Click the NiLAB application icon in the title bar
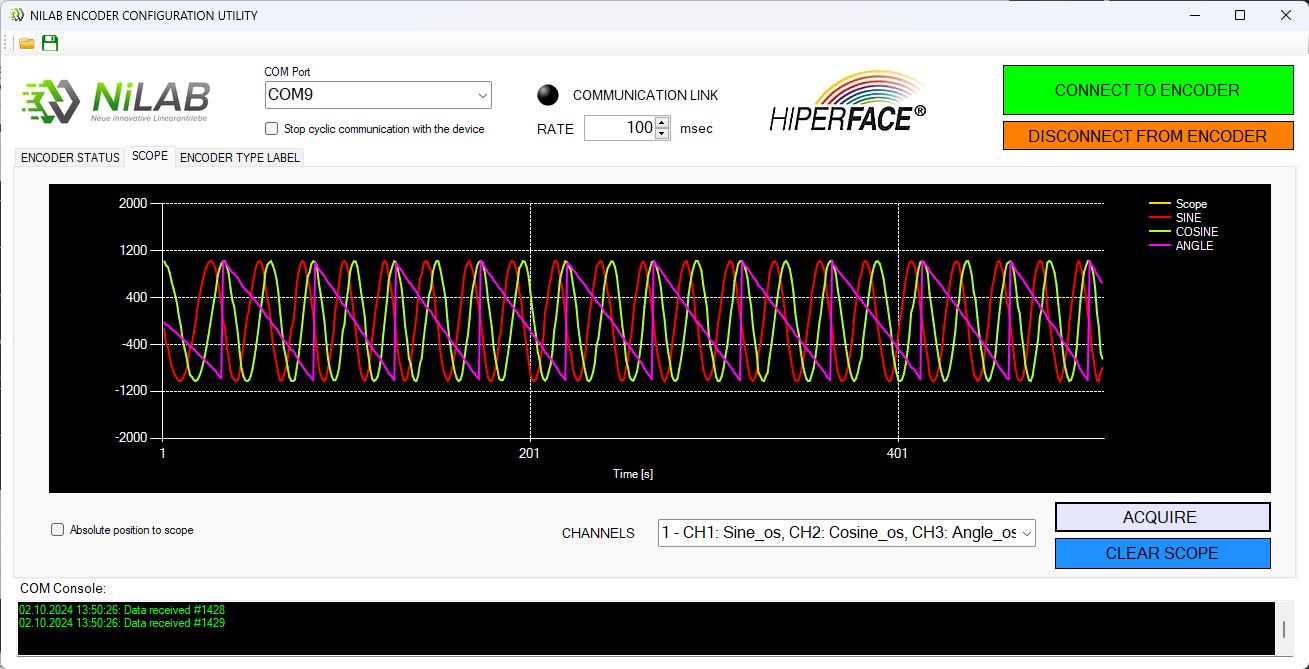This screenshot has width=1309, height=669. 14,15
